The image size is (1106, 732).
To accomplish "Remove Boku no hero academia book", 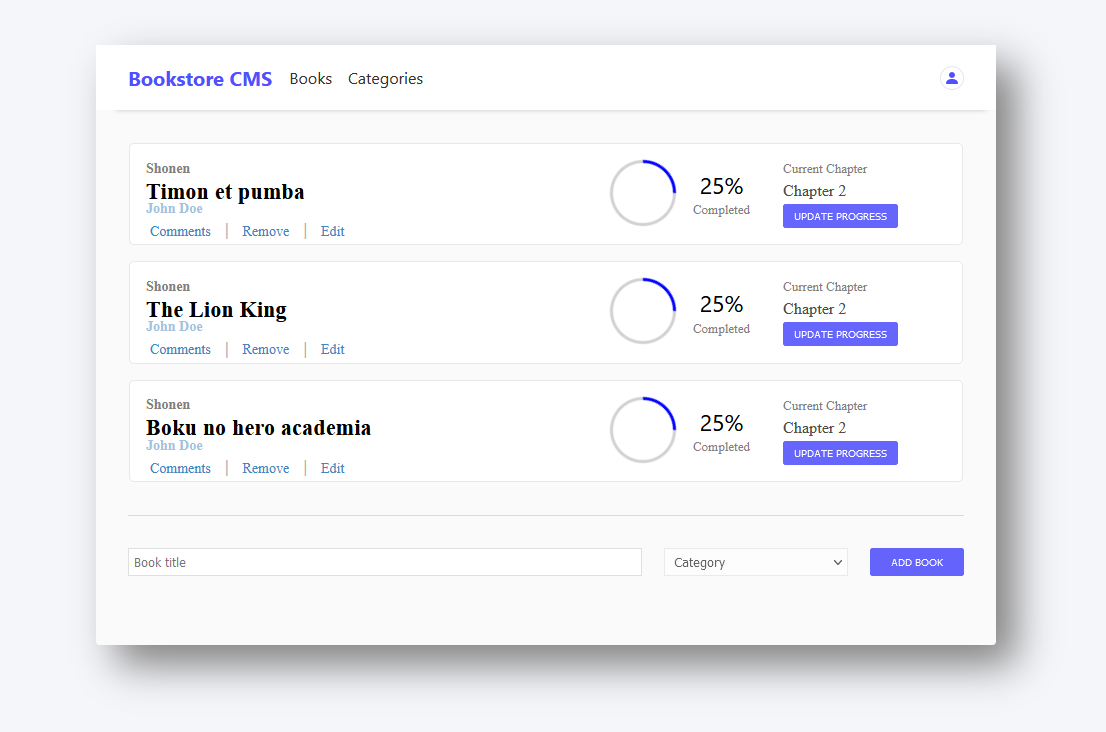I will (265, 468).
